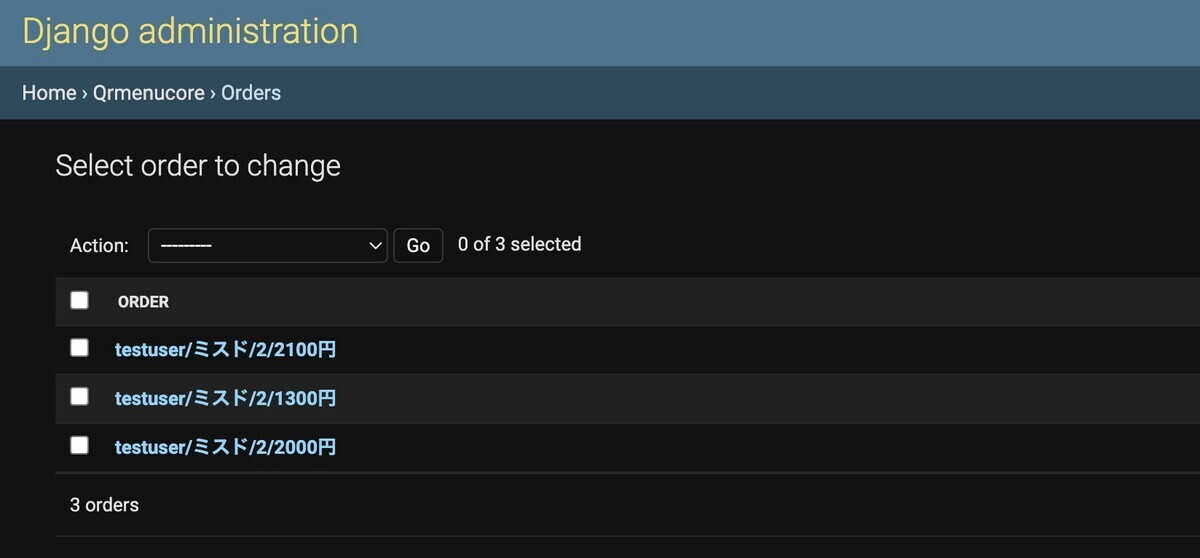
Task: Go to Home in the breadcrumb
Action: coord(49,93)
